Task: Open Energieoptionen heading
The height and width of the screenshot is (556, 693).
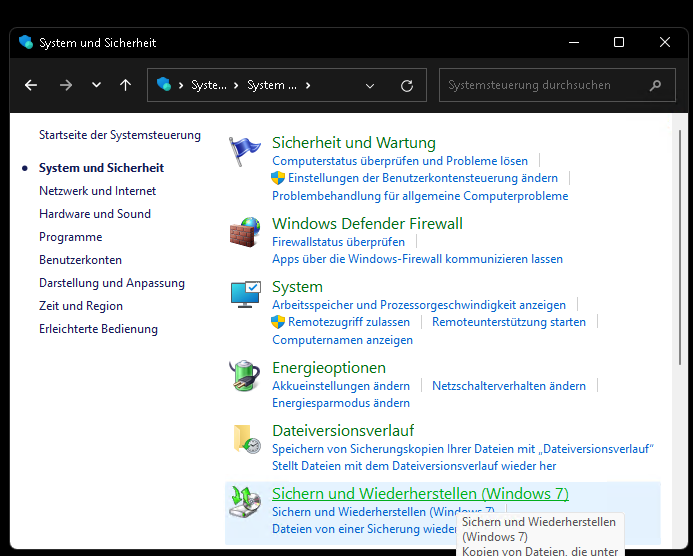Action: point(329,368)
